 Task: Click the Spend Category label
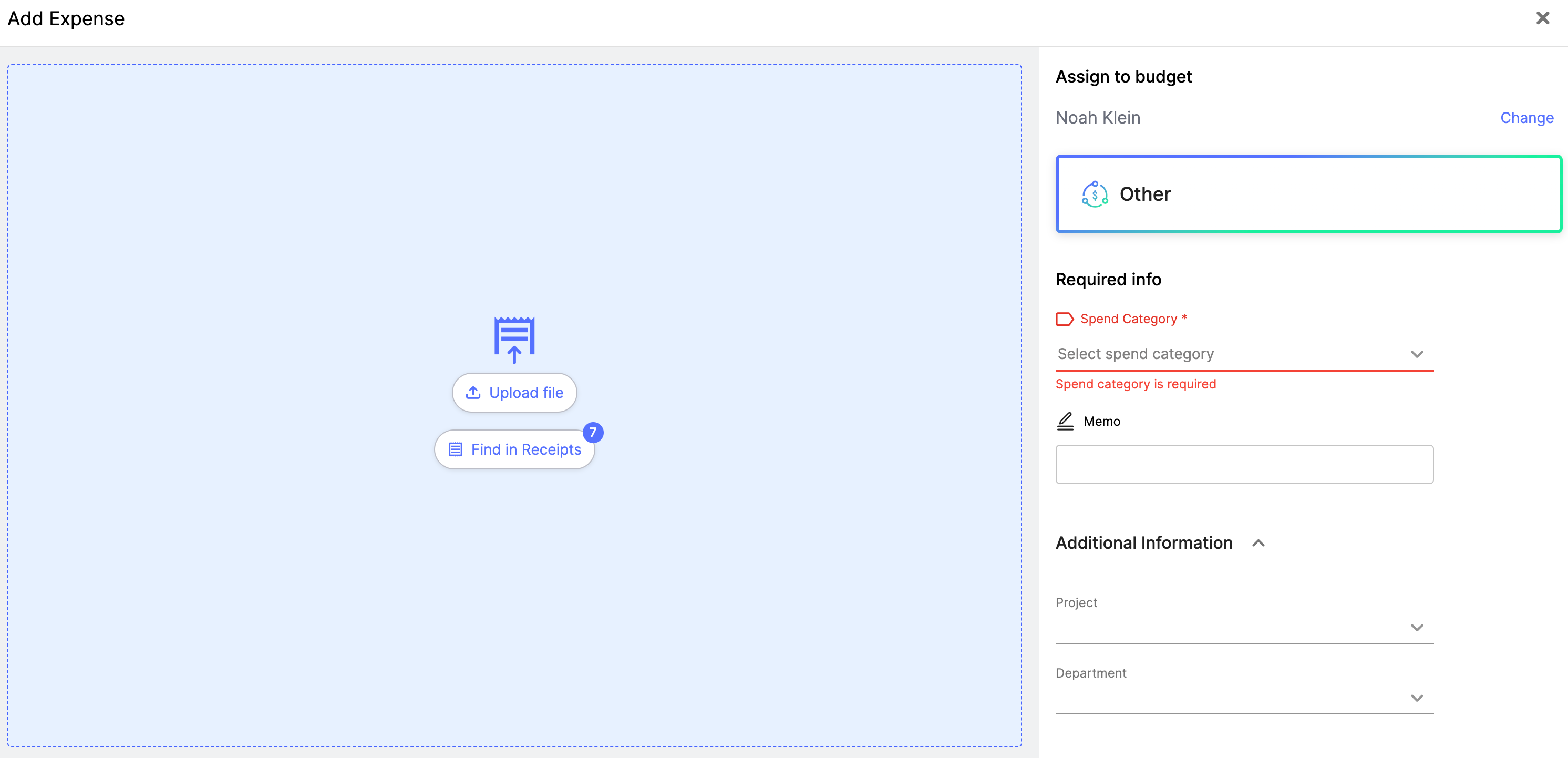coord(1133,319)
